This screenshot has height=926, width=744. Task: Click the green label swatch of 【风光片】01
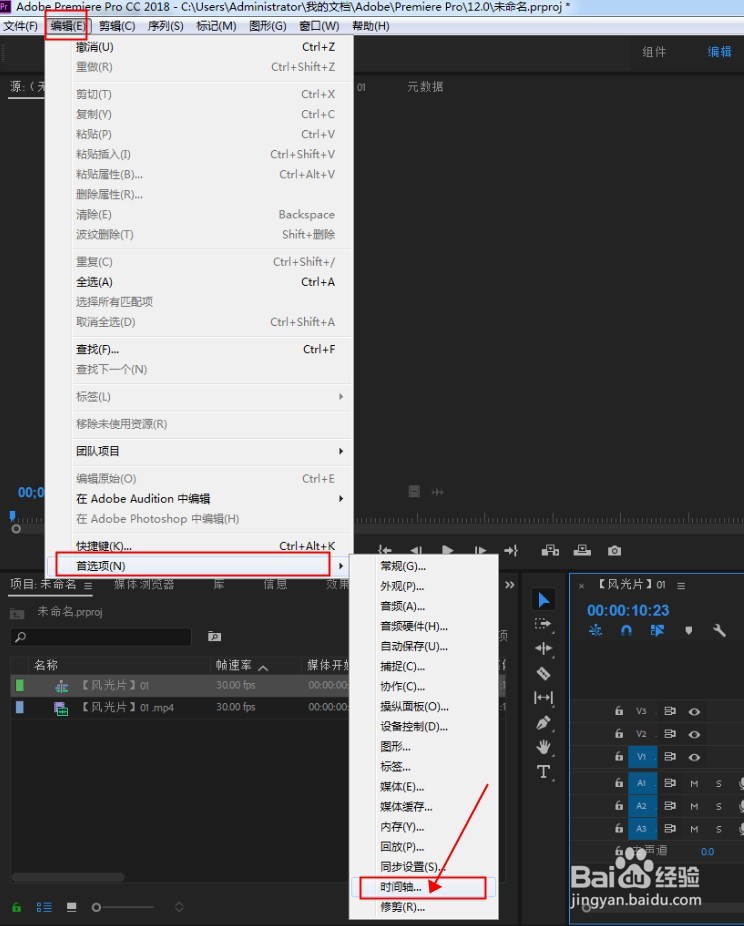tap(19, 685)
